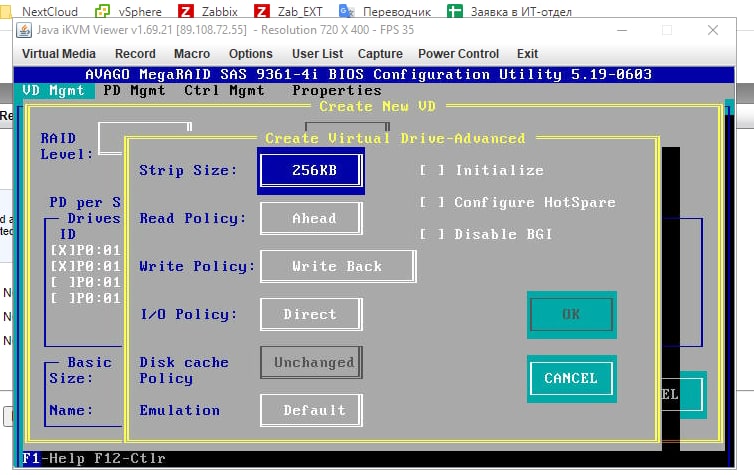Open the Capture menu
The image size is (754, 475).
(x=380, y=54)
